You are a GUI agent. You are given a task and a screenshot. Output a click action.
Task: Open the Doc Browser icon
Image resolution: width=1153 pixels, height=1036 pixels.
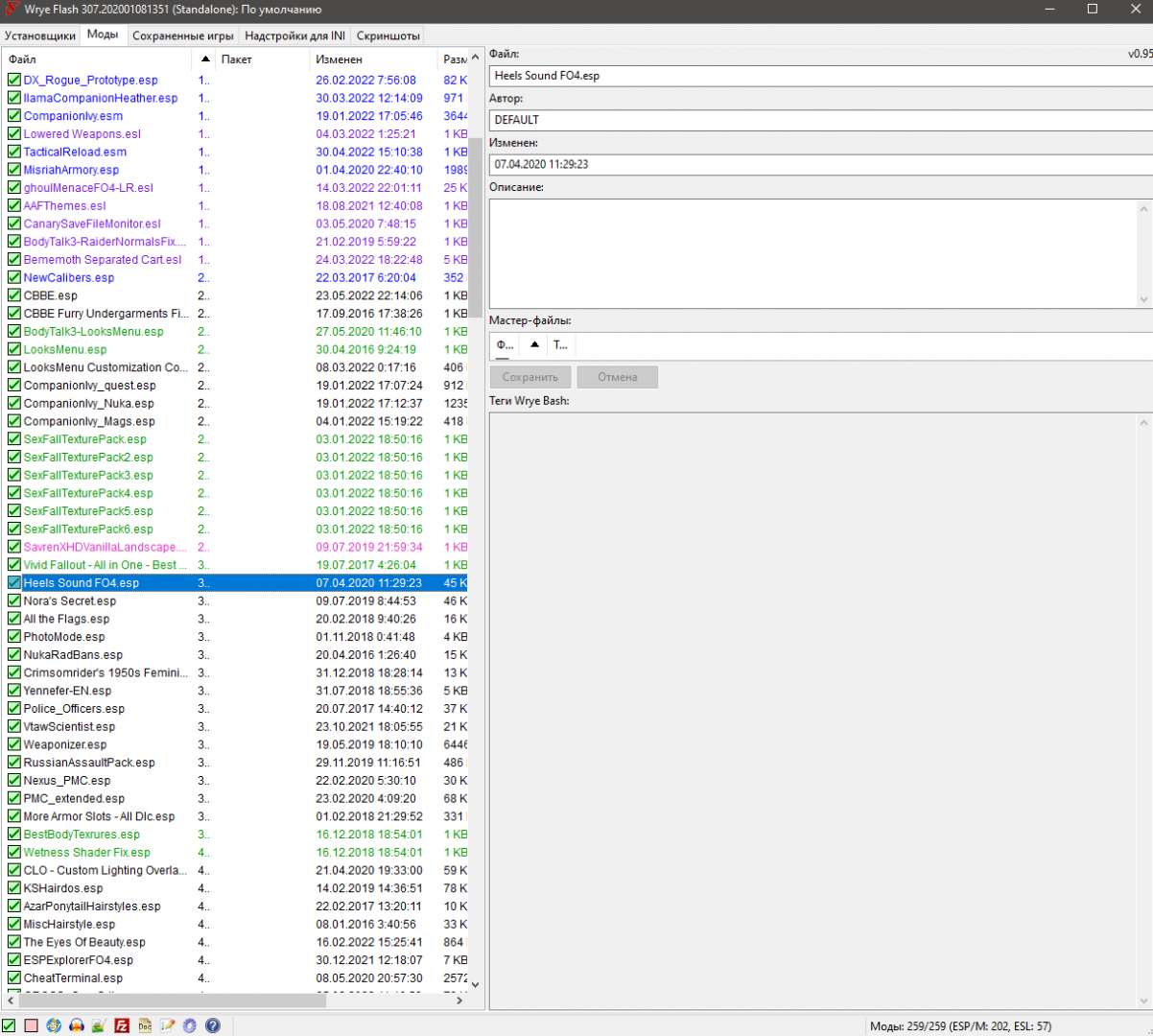click(145, 1025)
